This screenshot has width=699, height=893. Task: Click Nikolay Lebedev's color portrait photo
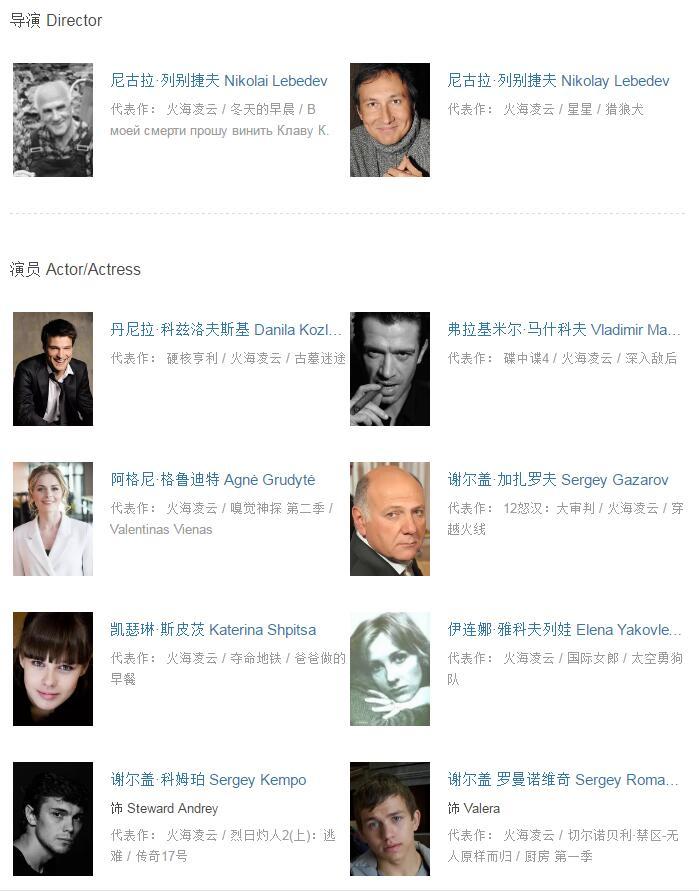(390, 120)
